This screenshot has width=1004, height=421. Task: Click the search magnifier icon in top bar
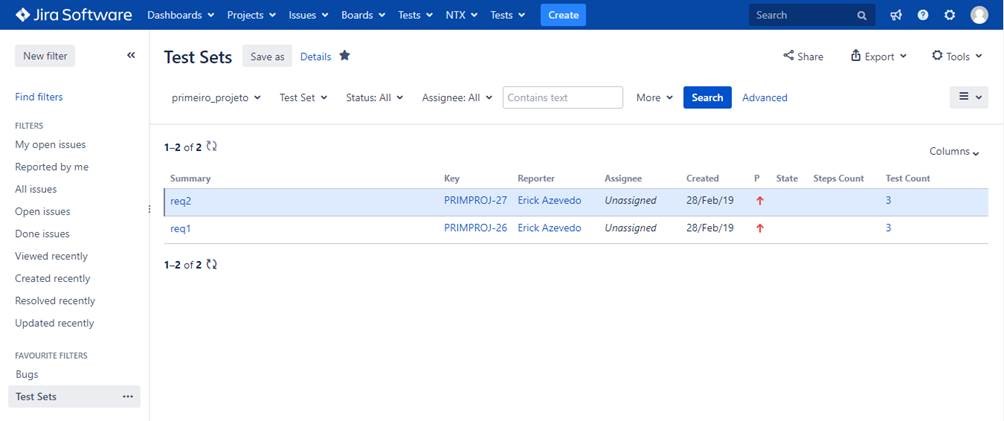pos(862,15)
